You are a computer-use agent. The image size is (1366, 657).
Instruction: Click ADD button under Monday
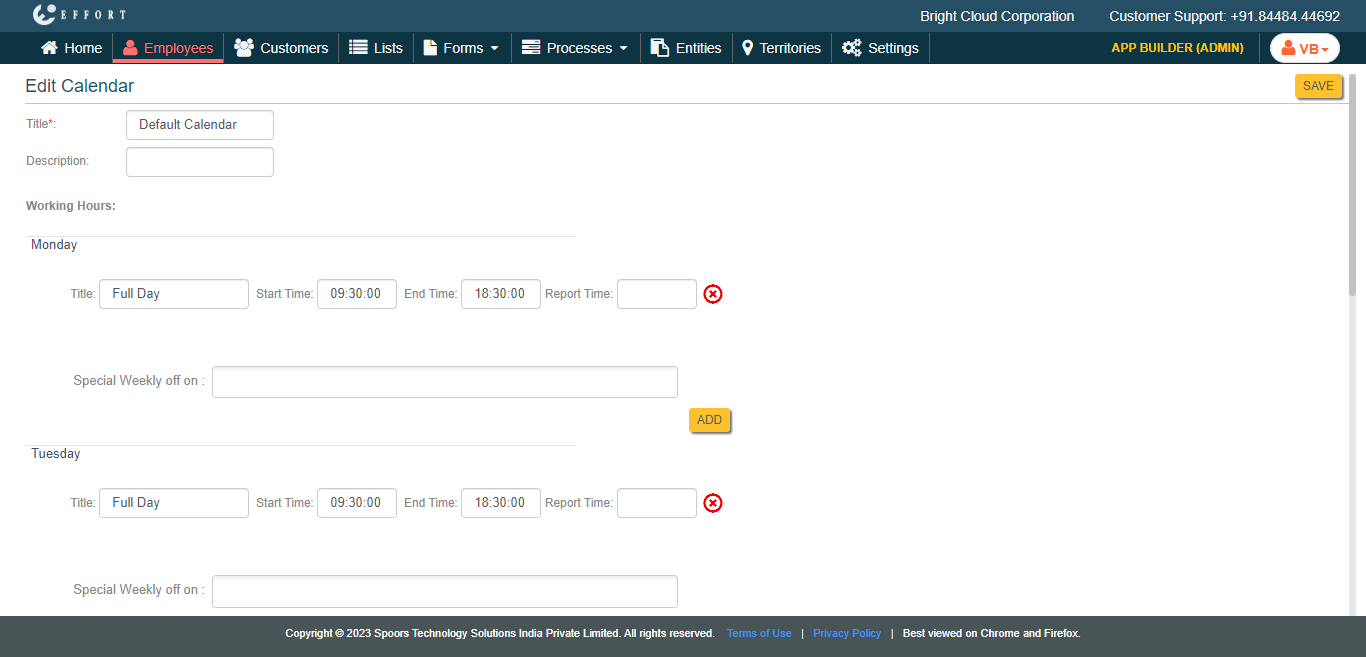tap(709, 420)
